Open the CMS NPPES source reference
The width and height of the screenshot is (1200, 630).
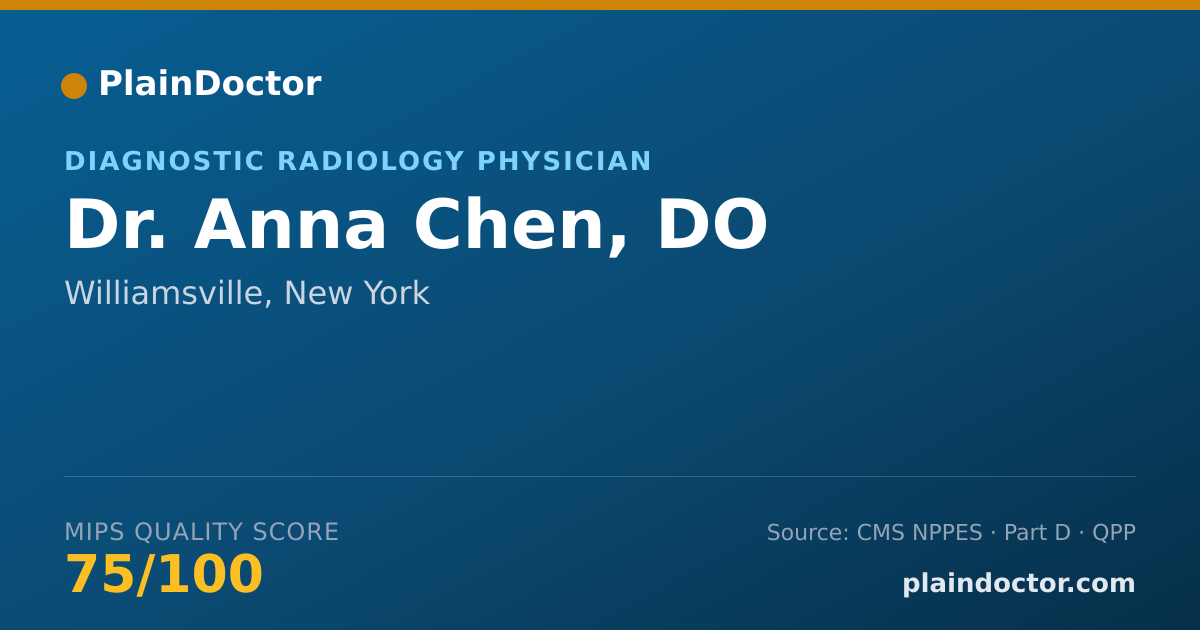[x=919, y=533]
